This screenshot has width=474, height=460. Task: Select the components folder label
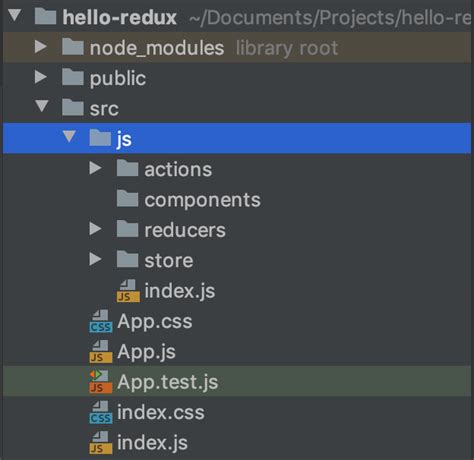tap(202, 200)
